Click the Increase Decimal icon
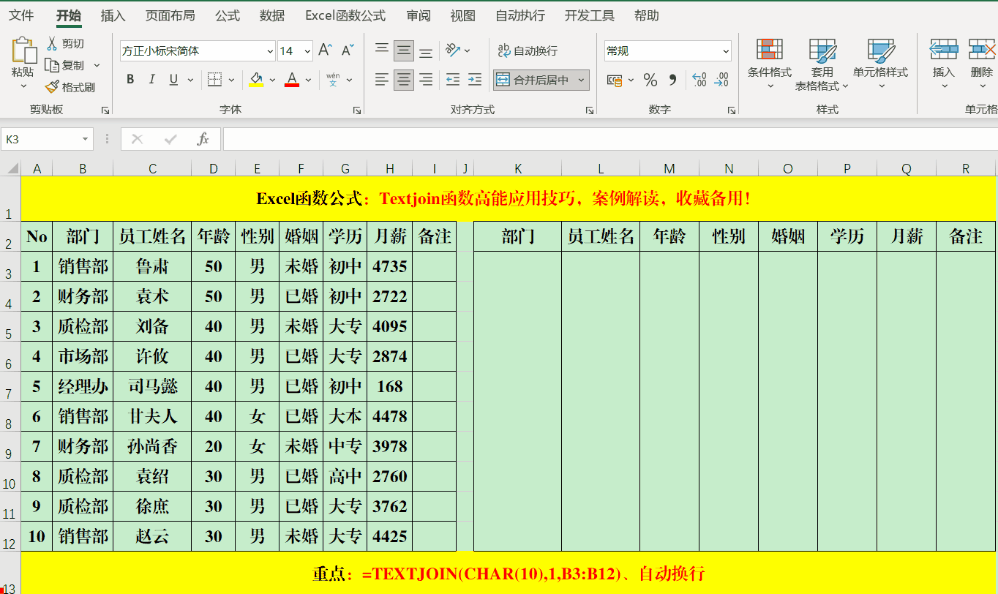The width and height of the screenshot is (998, 594). (x=700, y=79)
